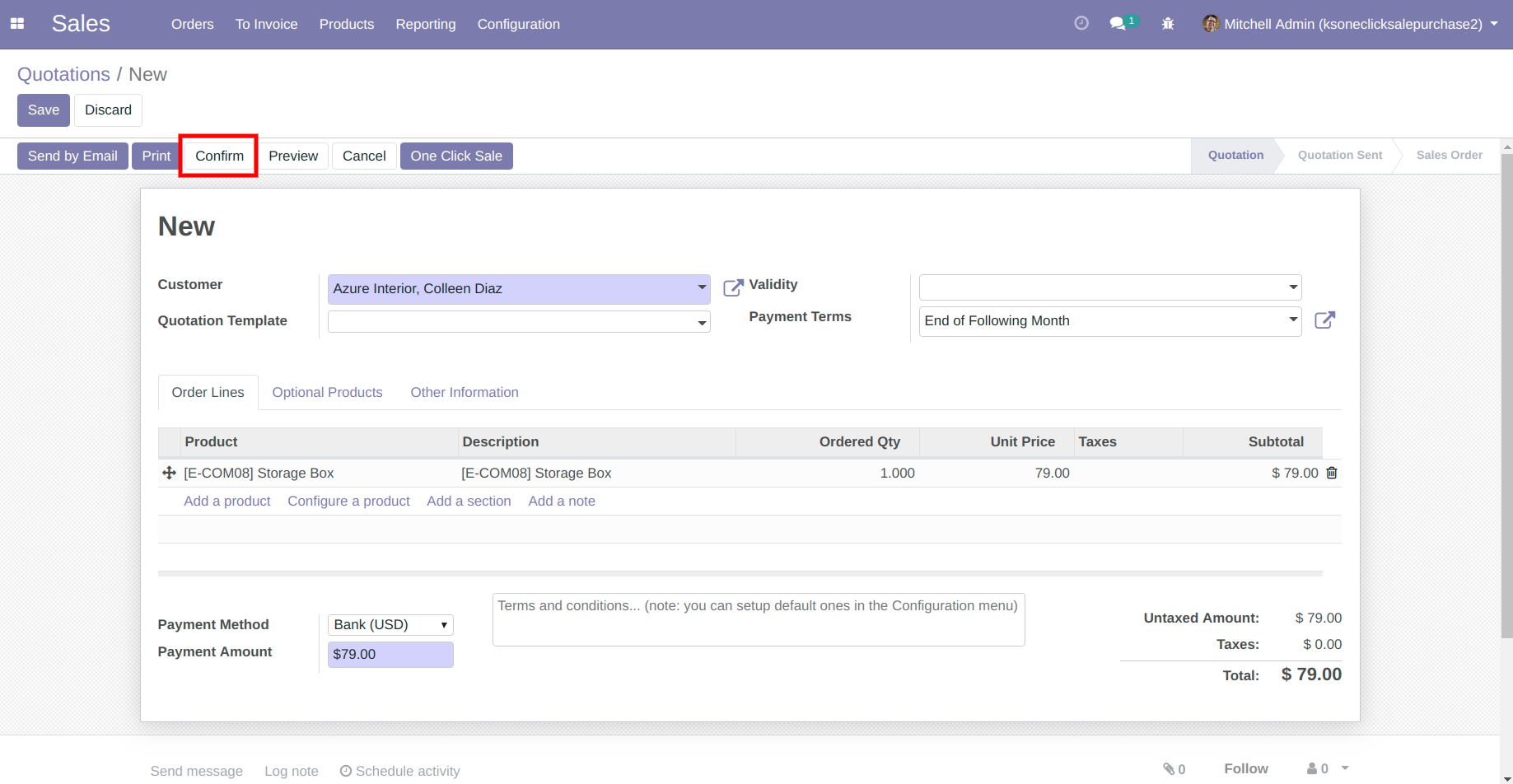Open payment terms external link icon
1513x784 pixels.
(1324, 320)
